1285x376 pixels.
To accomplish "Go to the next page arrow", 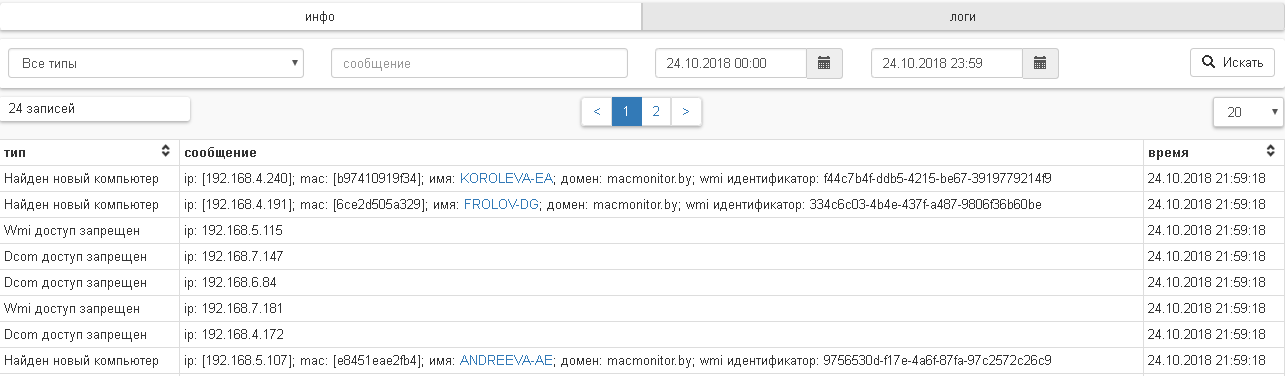I will 686,112.
